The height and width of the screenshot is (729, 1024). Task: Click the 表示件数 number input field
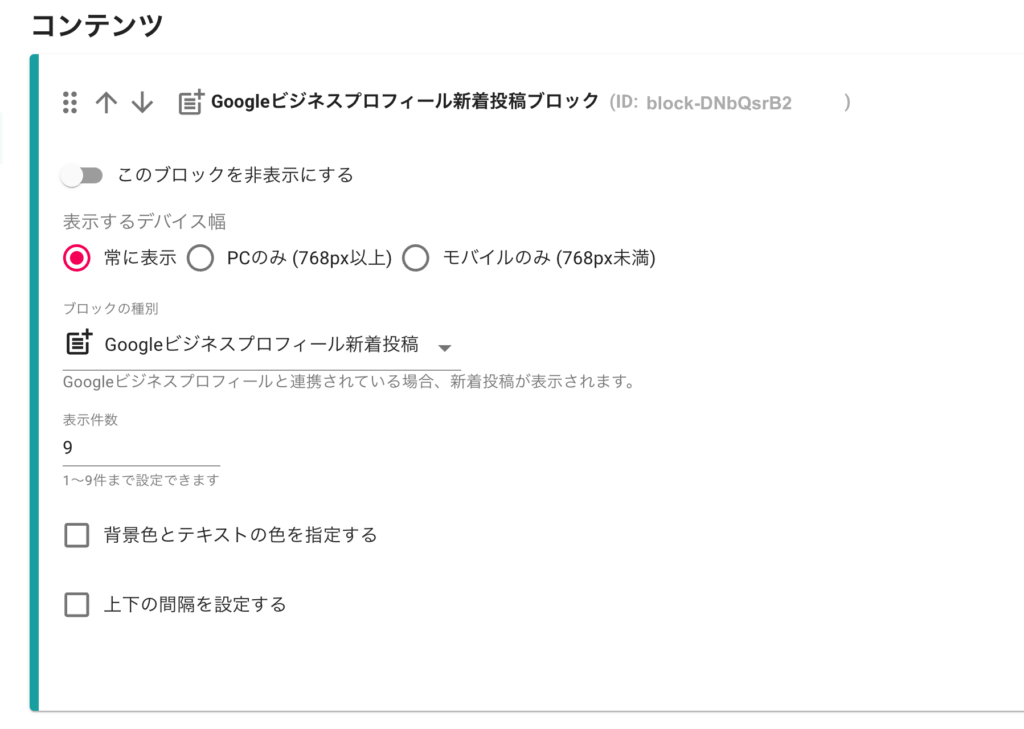[141, 447]
